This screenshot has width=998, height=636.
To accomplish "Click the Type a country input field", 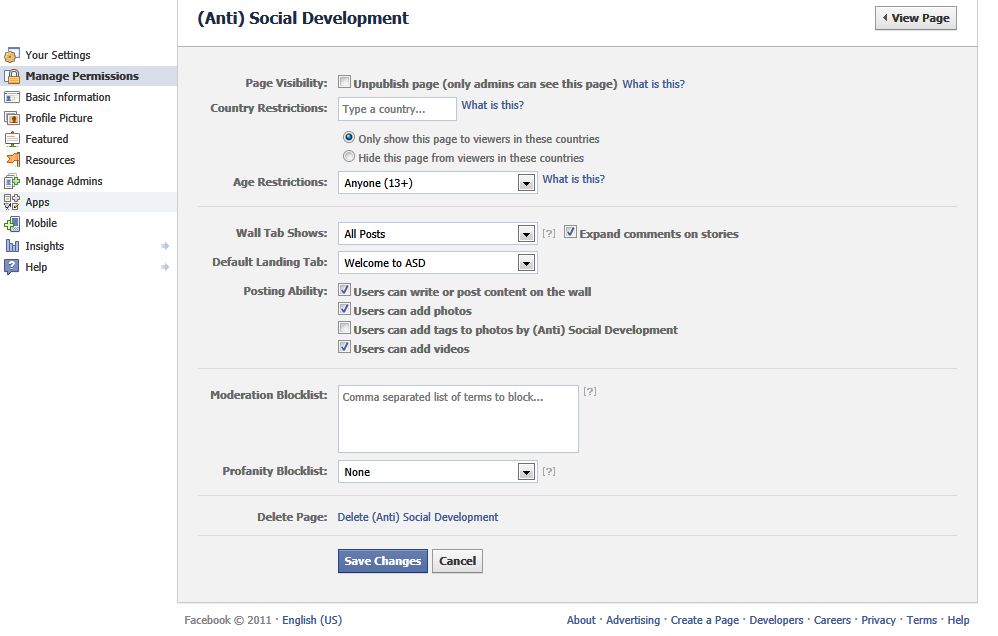I will 397,109.
